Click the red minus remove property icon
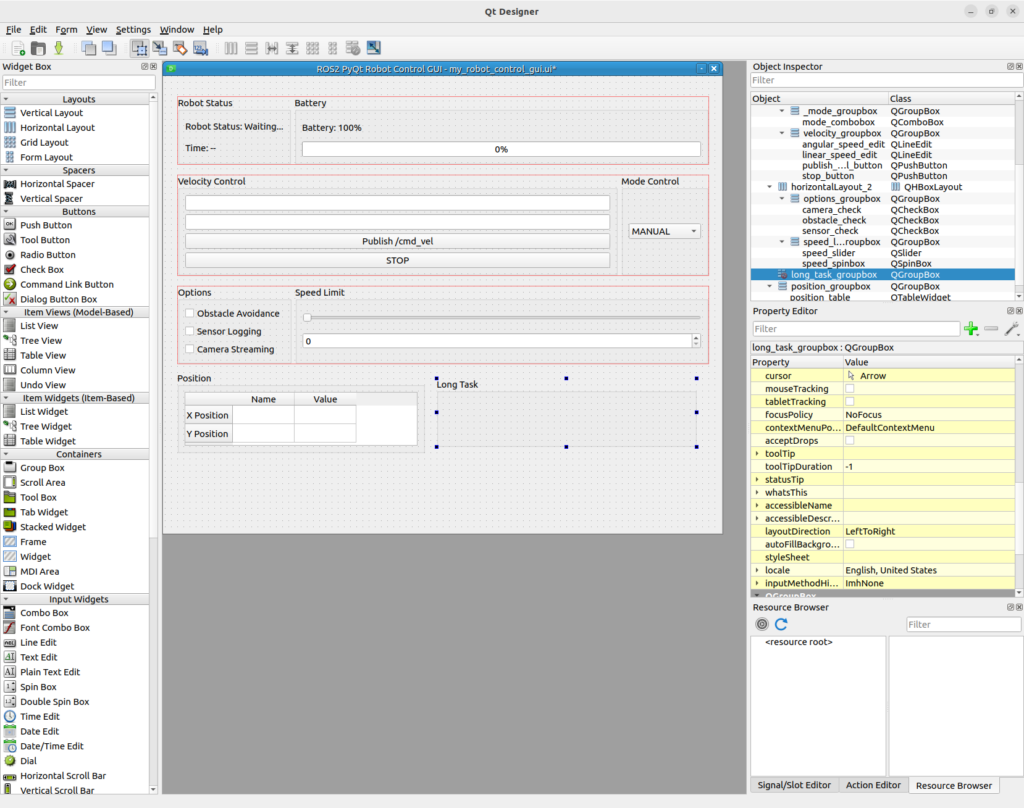The image size is (1024, 808). pyautogui.click(x=991, y=329)
